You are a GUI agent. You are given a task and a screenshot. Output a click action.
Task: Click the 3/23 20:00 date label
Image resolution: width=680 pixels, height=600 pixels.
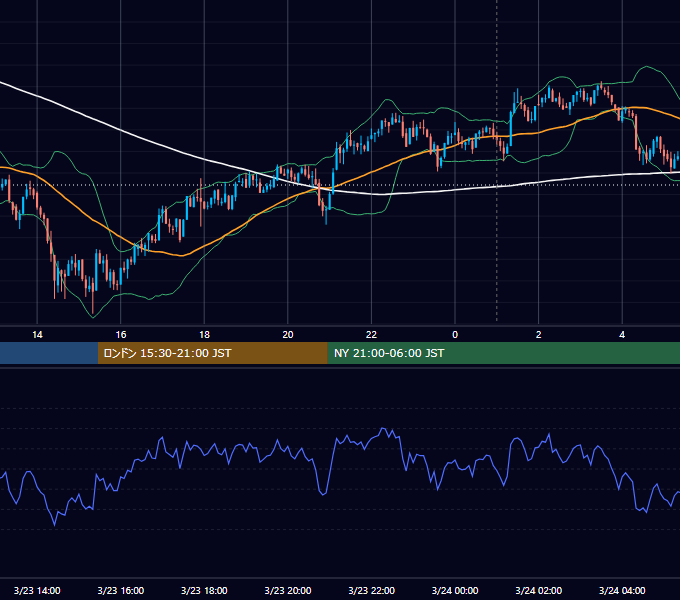(288, 590)
